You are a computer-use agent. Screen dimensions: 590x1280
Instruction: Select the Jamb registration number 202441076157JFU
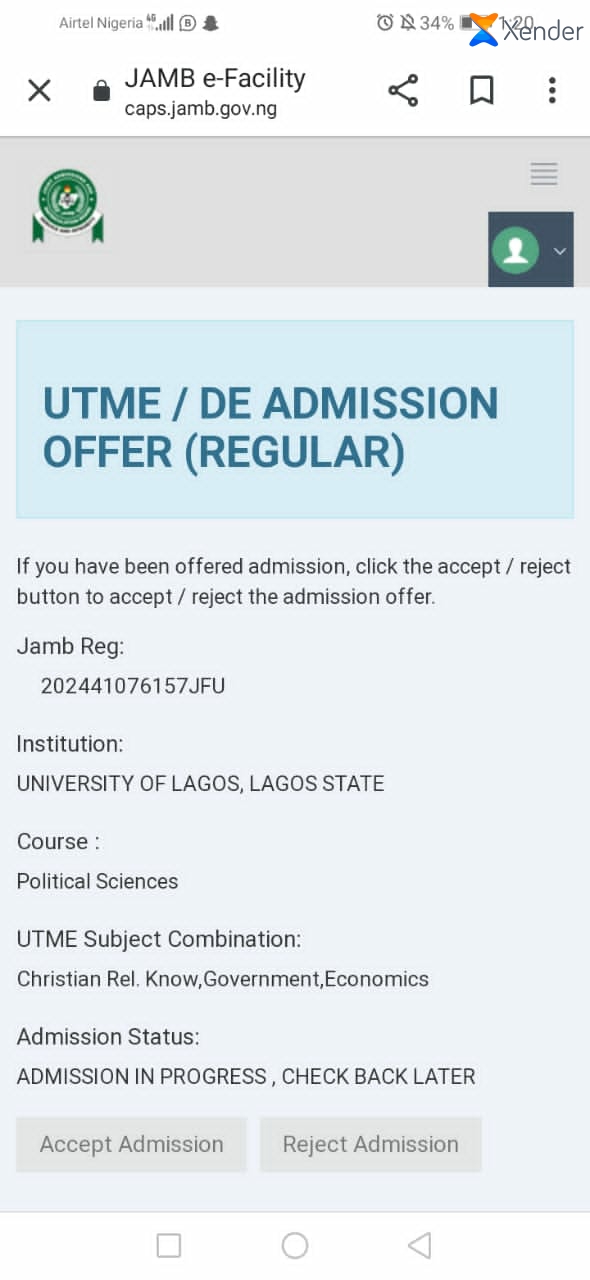[x=133, y=686]
